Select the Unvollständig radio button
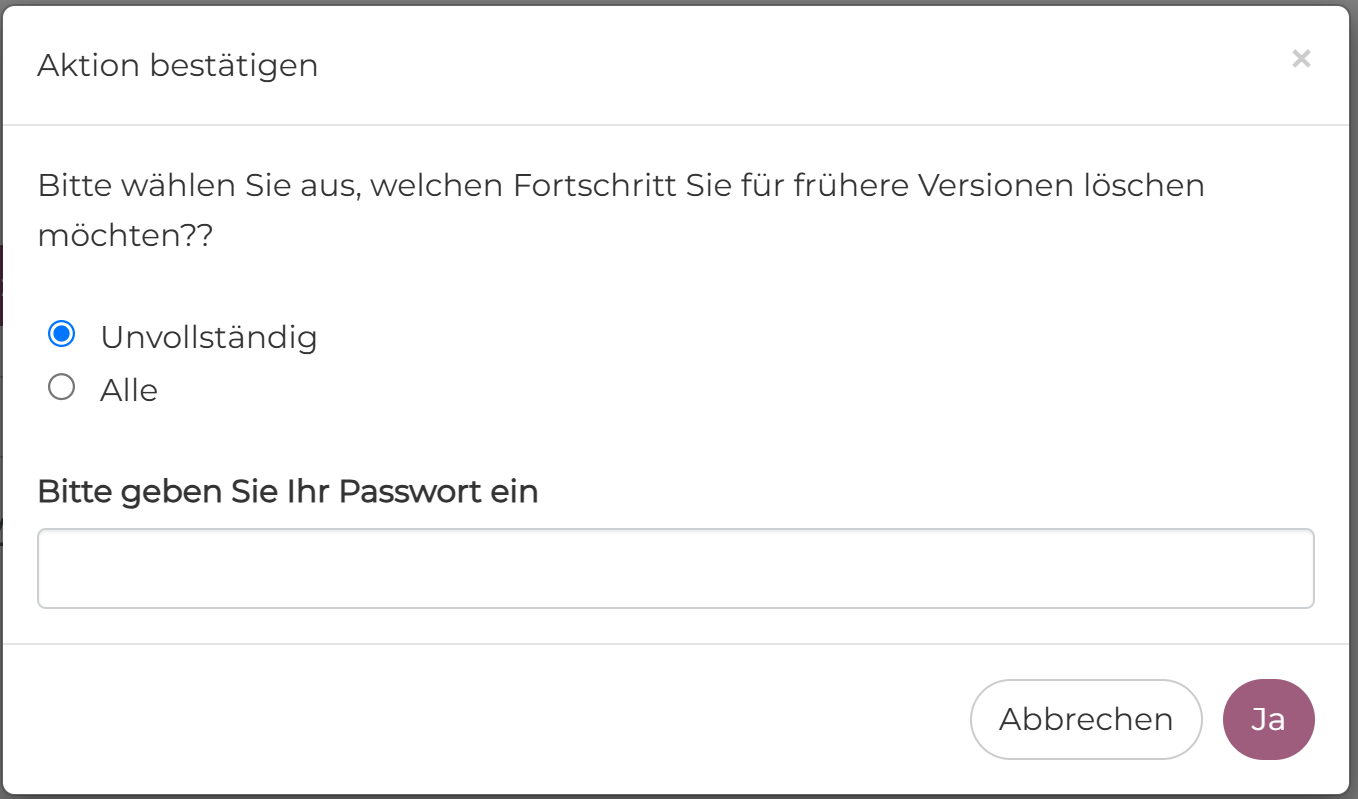The image size is (1358, 799). coord(62,334)
